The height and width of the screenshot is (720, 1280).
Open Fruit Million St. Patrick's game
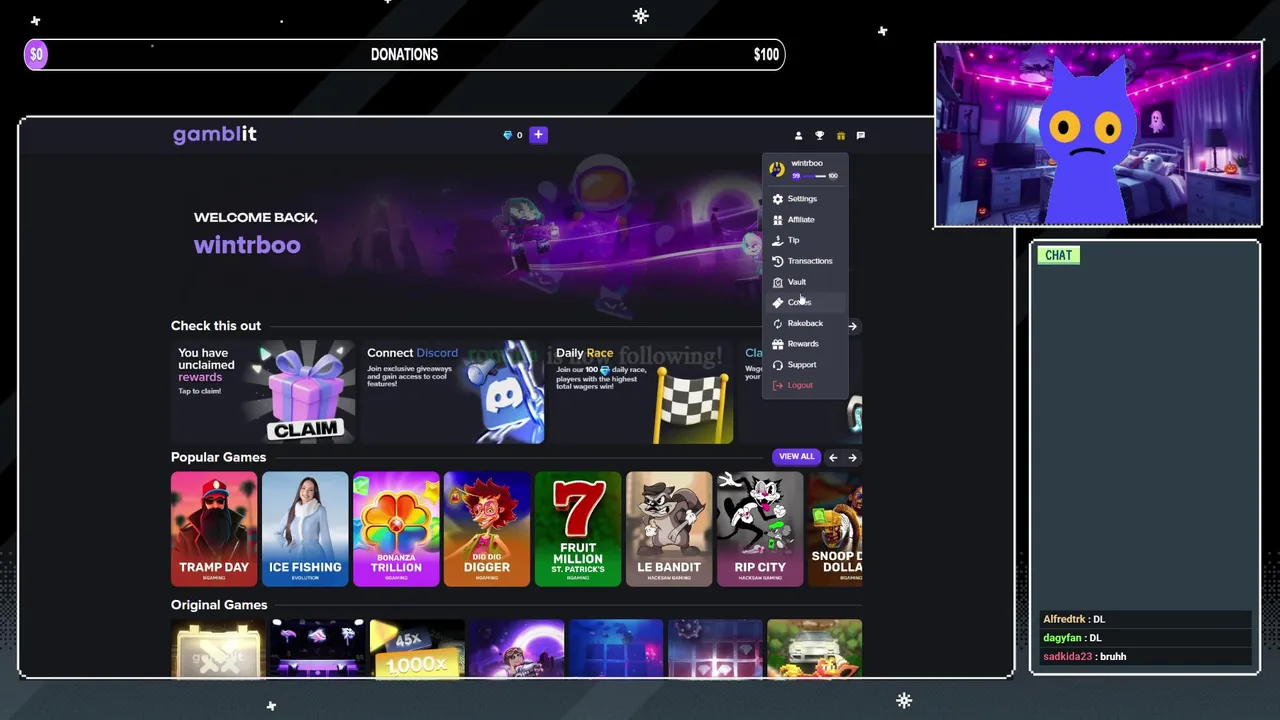pyautogui.click(x=578, y=529)
